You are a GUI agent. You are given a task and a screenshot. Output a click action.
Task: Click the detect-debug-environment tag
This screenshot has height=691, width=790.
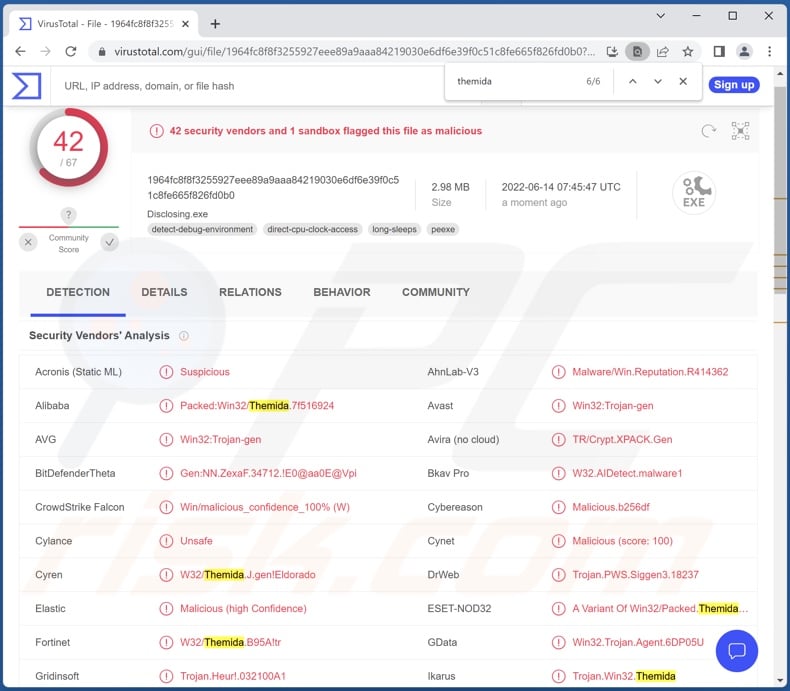pos(202,229)
